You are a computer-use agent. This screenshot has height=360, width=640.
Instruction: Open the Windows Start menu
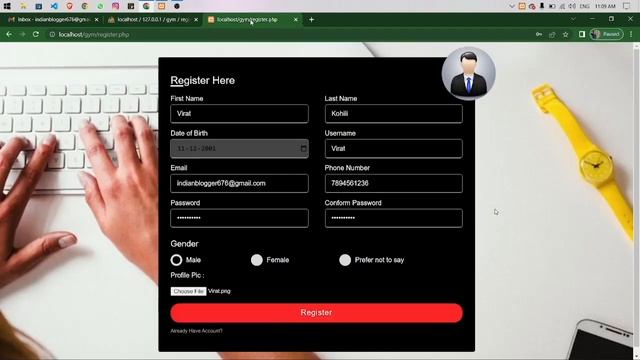point(7,6)
